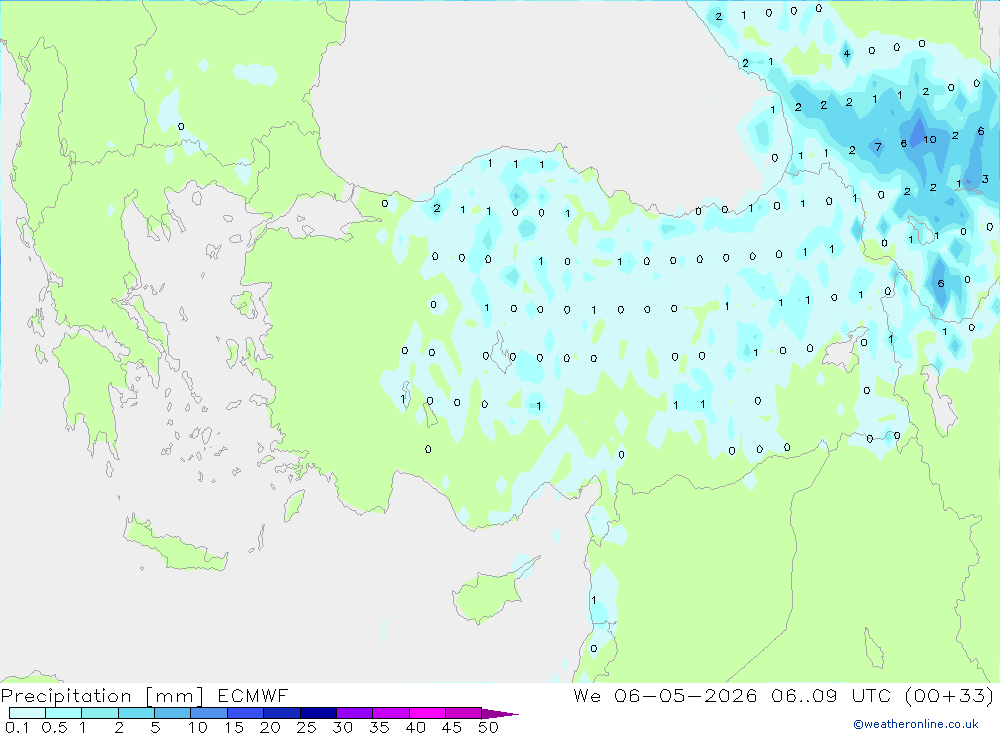This screenshot has height=733, width=1000.
Task: Click the 30–35 mm purple legend swatch
Action: click(x=354, y=713)
